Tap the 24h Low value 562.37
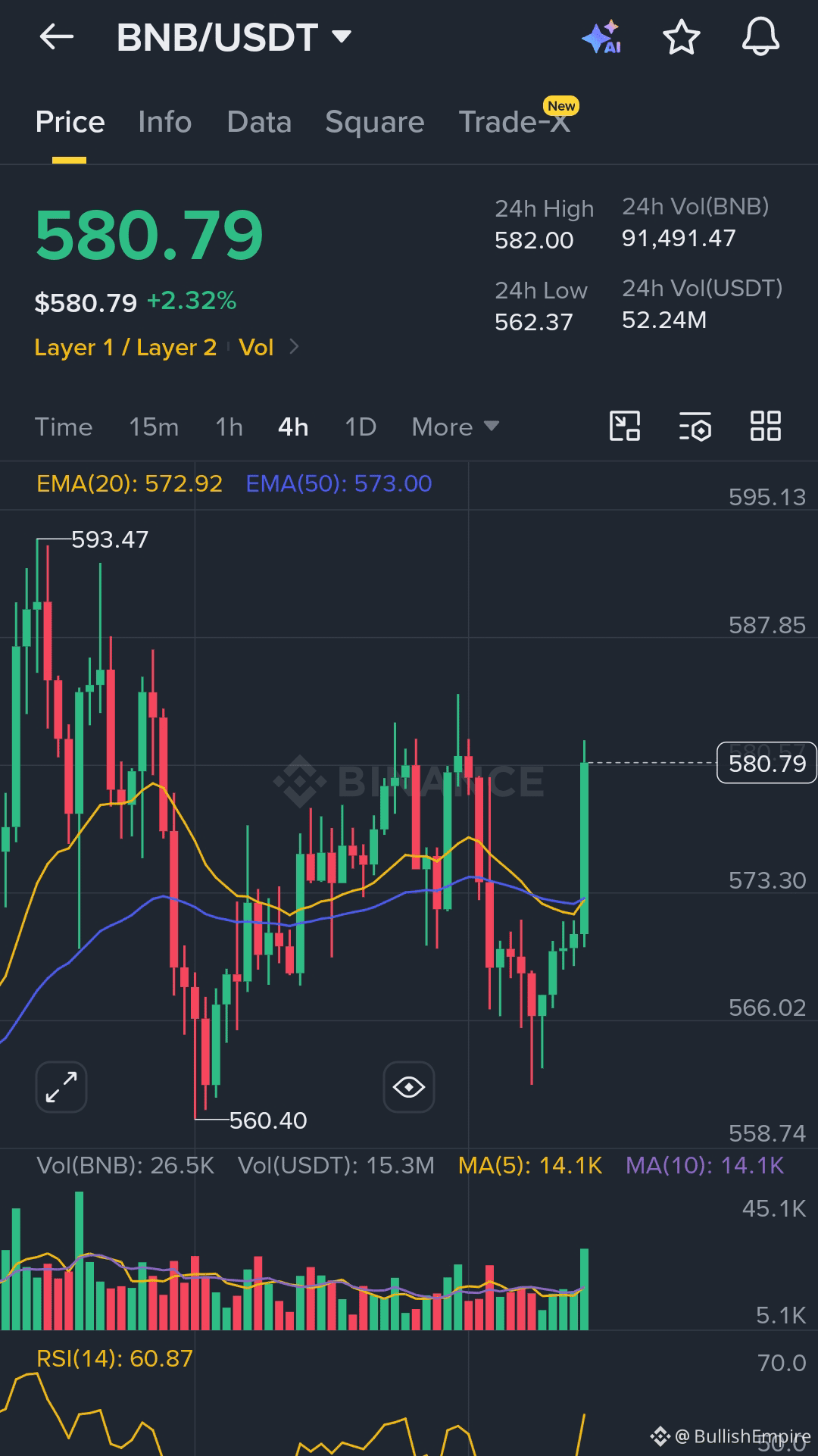This screenshot has height=1456, width=818. point(534,322)
